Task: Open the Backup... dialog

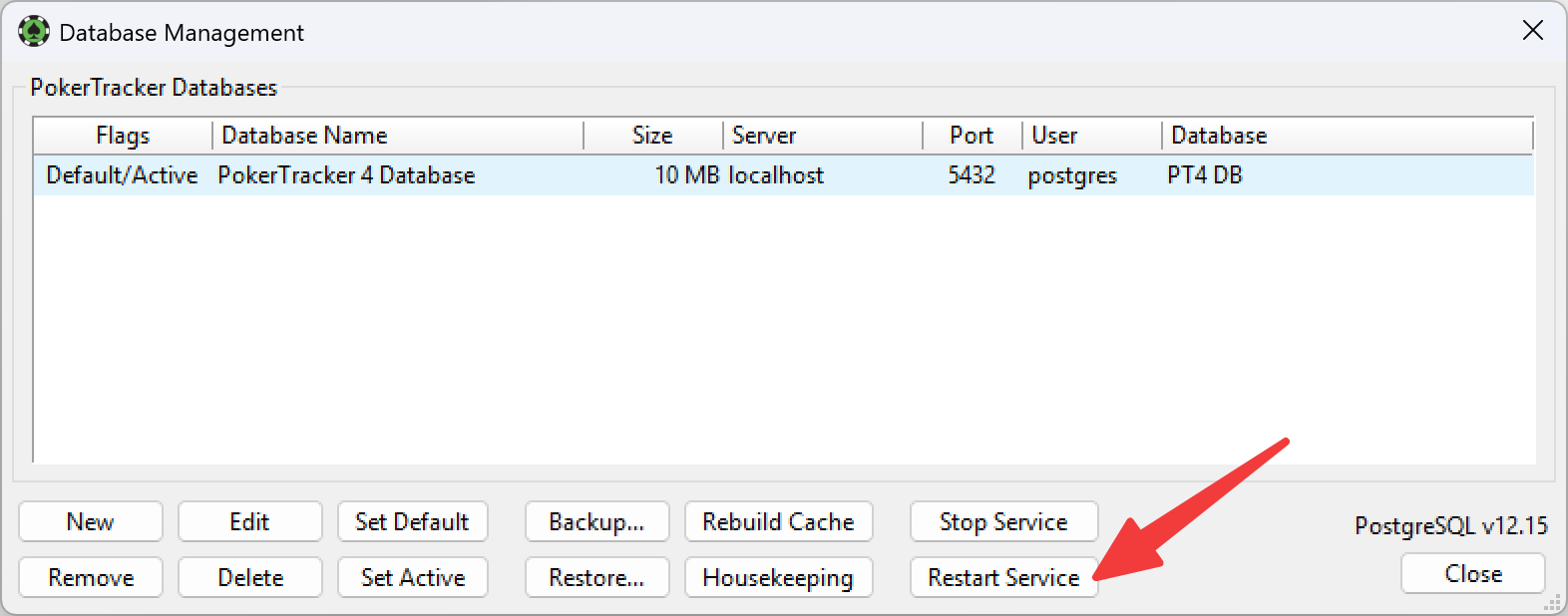Action: point(597,521)
